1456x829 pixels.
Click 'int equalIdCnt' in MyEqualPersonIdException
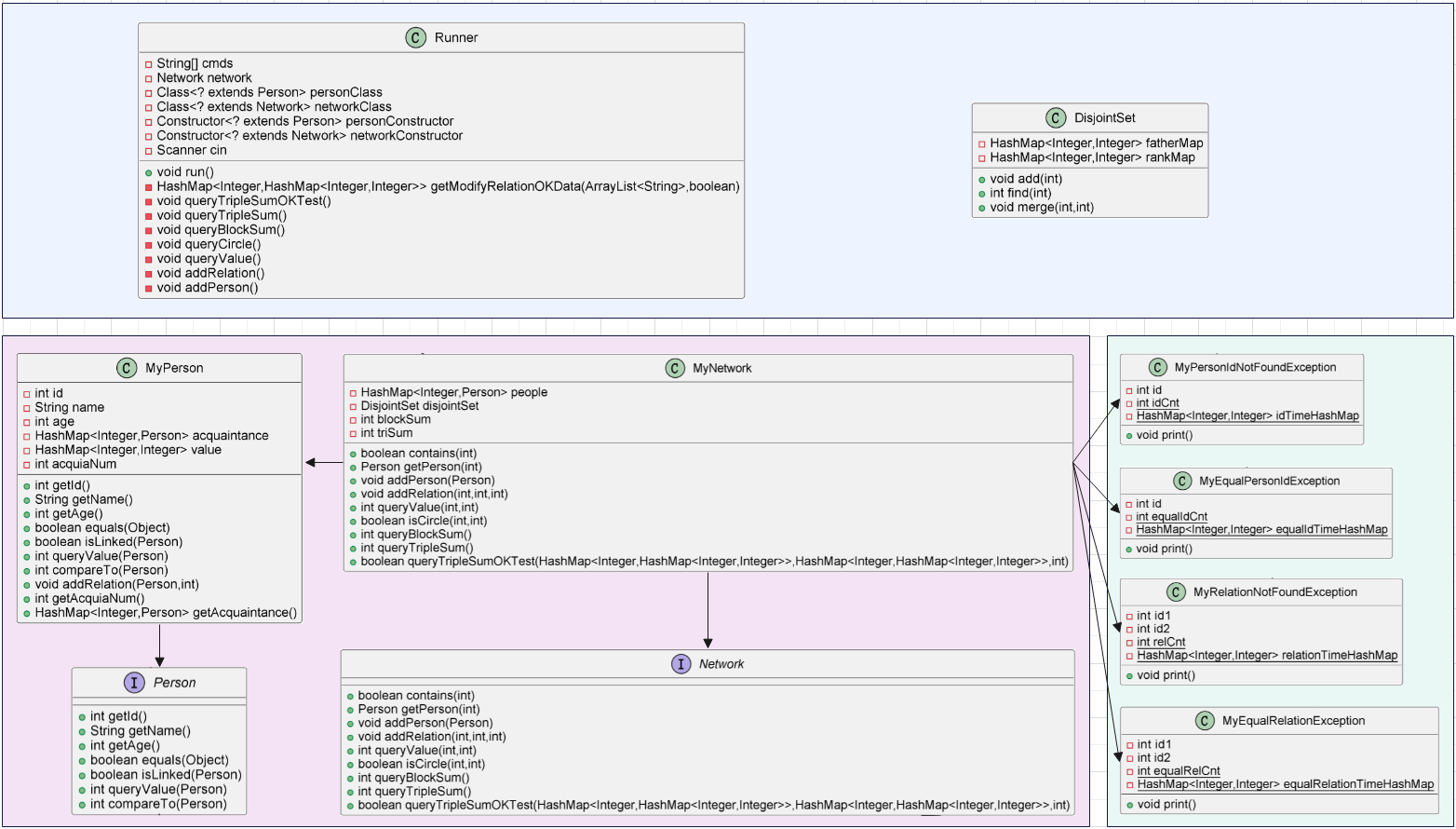coord(1171,517)
